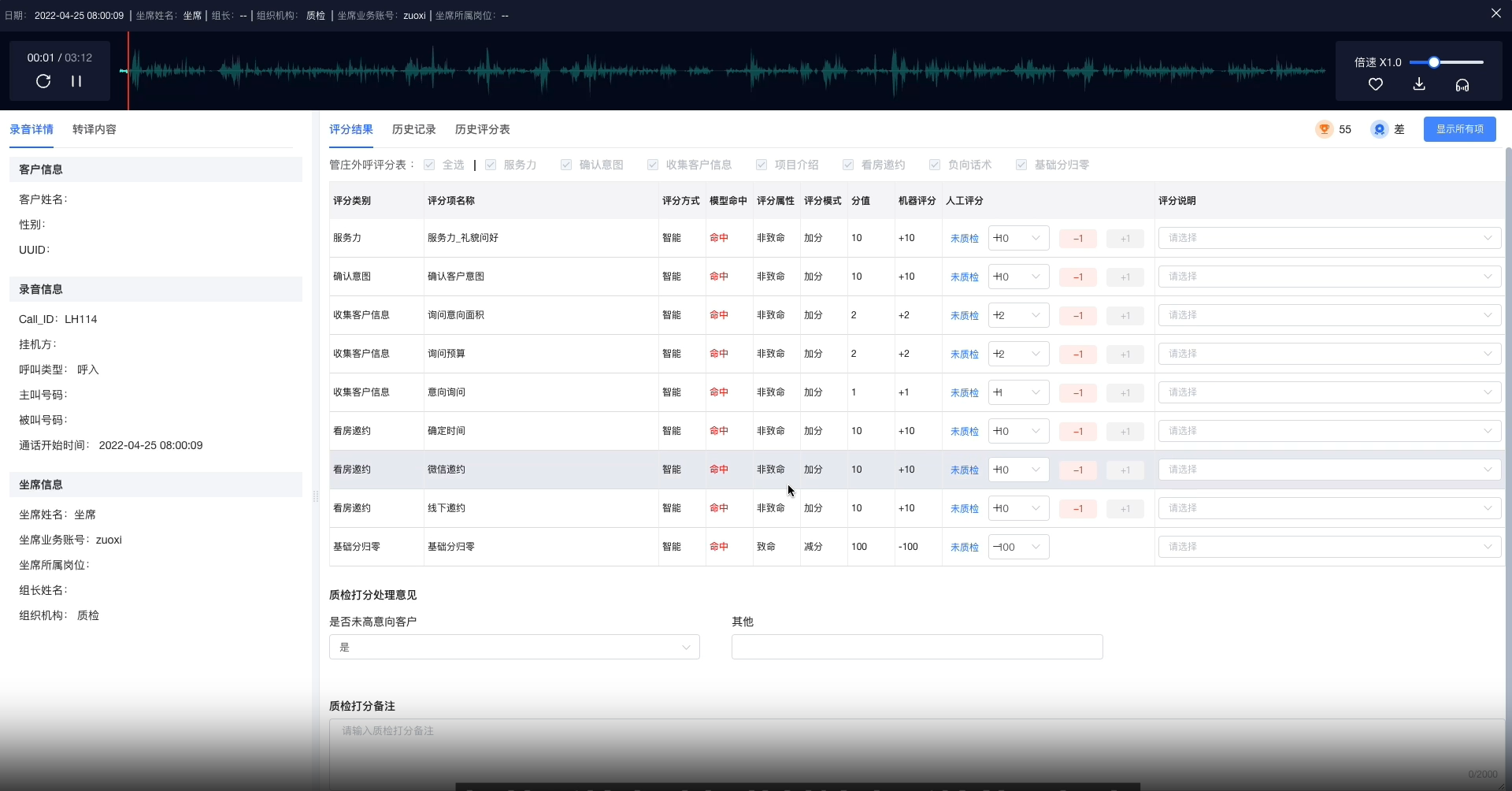Click 未质检 link in 基础分归零 row
The width and height of the screenshot is (1512, 791).
tap(965, 548)
